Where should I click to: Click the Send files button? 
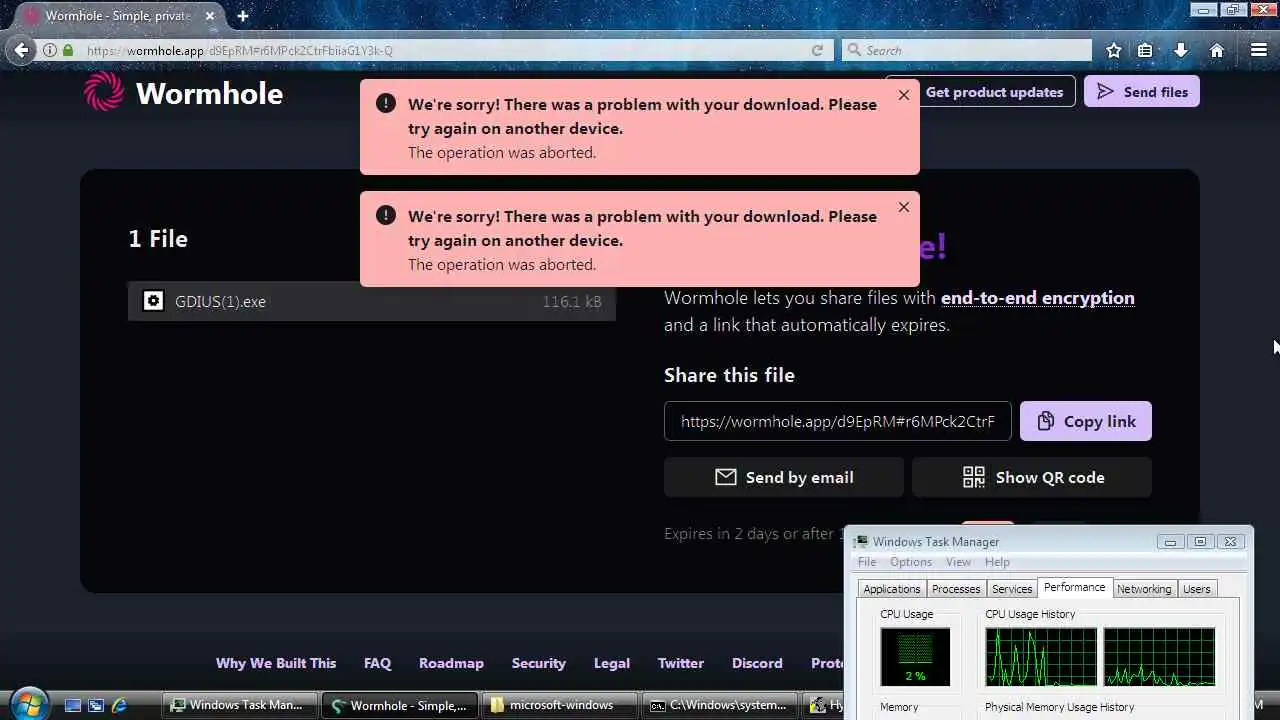(x=1142, y=92)
